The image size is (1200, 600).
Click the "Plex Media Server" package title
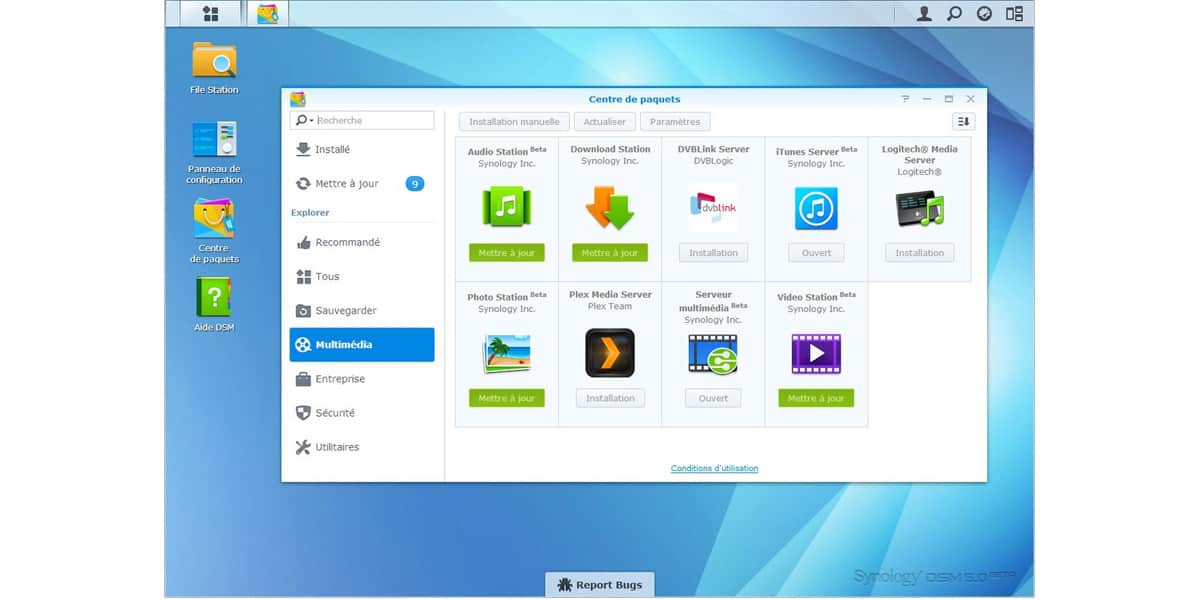(610, 294)
